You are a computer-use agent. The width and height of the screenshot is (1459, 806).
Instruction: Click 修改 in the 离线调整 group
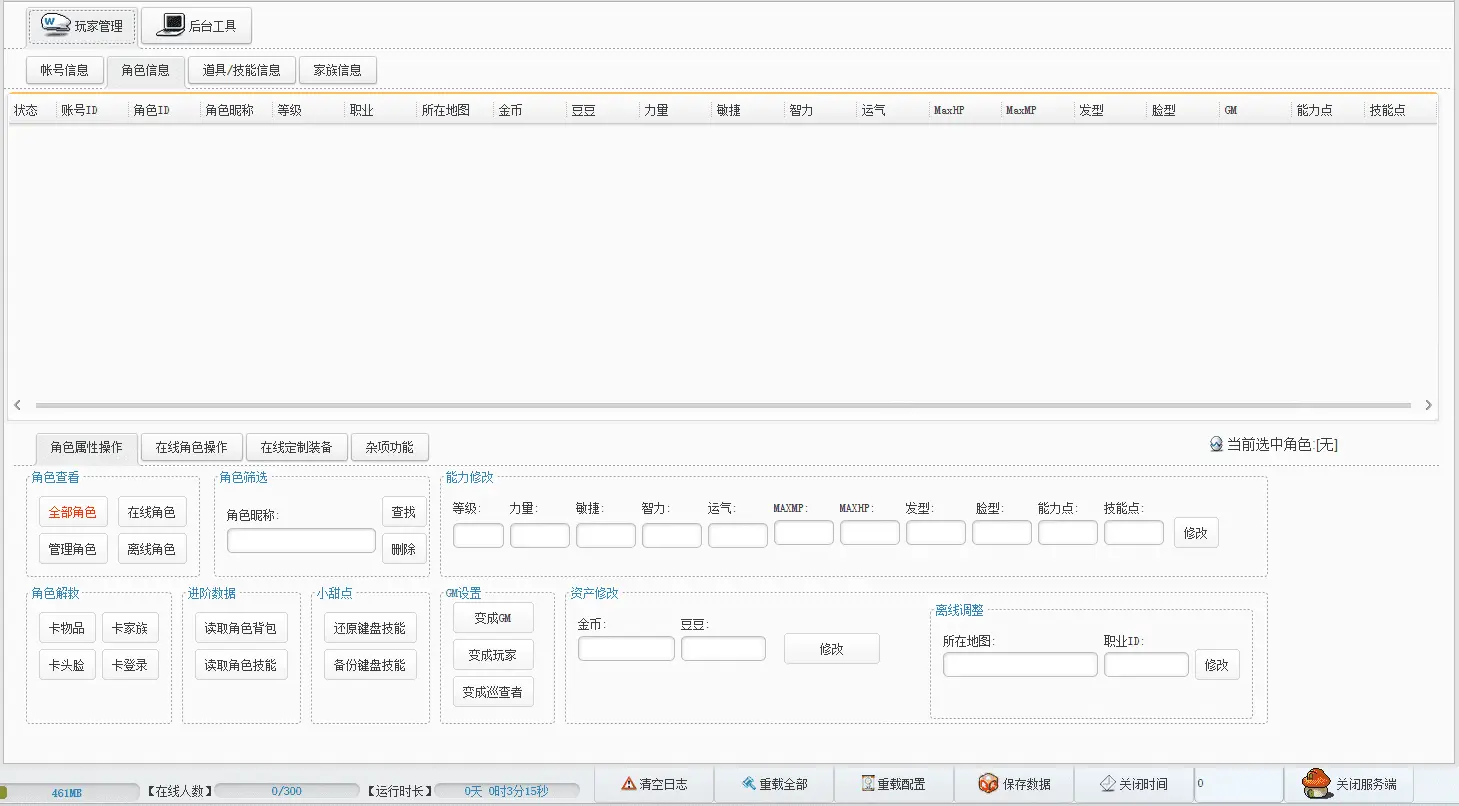tap(1217, 665)
